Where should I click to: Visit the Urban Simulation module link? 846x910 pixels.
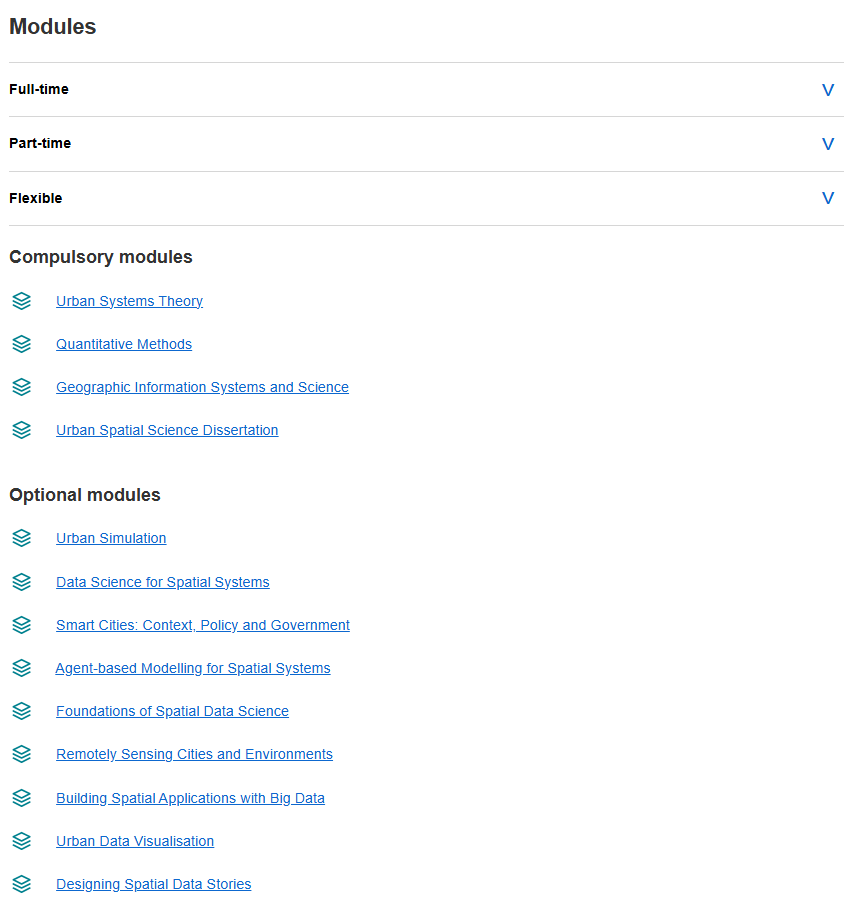(111, 538)
